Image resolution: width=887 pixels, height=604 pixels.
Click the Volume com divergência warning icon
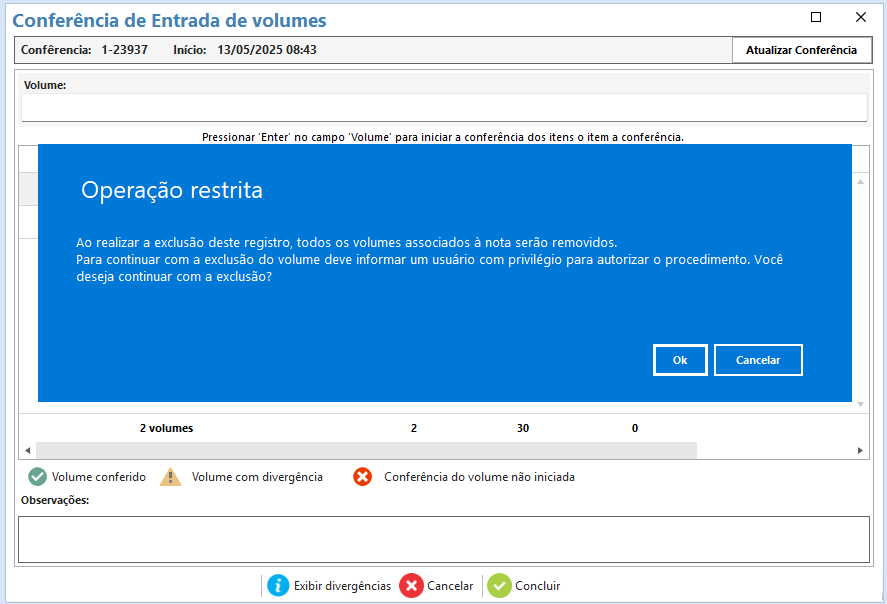(x=171, y=477)
